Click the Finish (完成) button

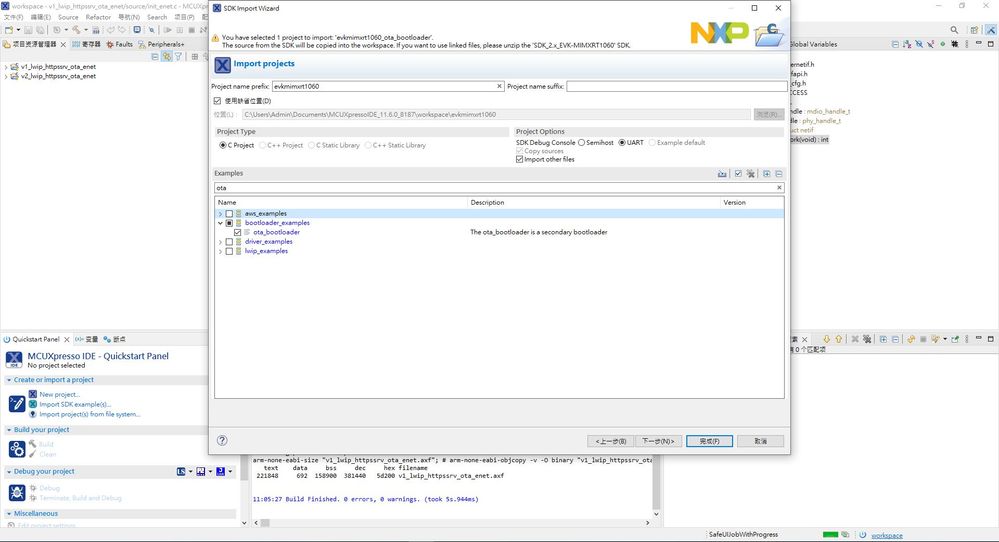(x=709, y=441)
